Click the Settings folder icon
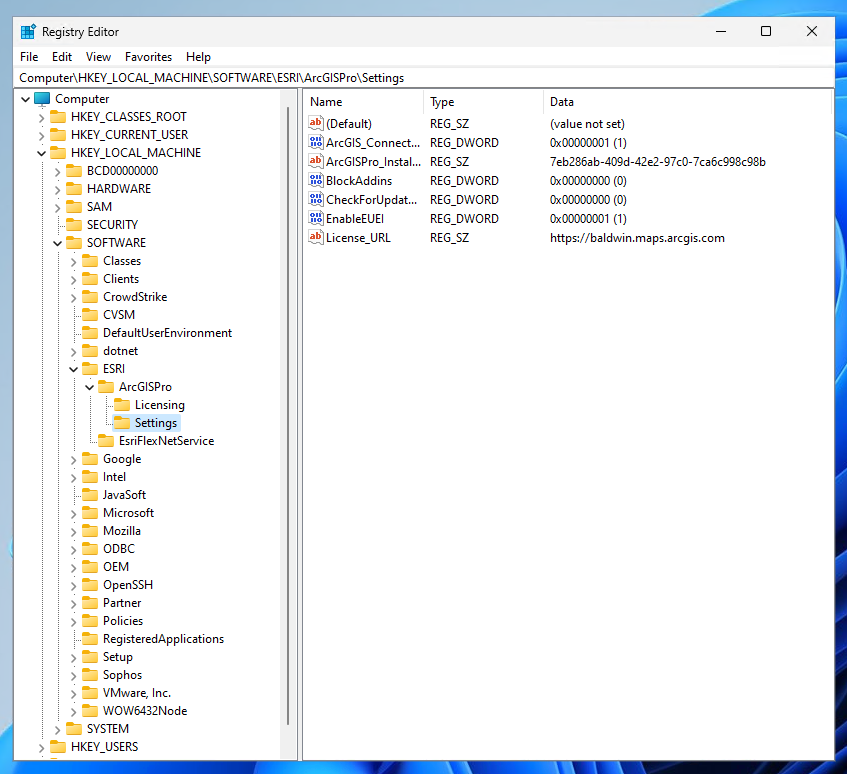 click(x=122, y=423)
